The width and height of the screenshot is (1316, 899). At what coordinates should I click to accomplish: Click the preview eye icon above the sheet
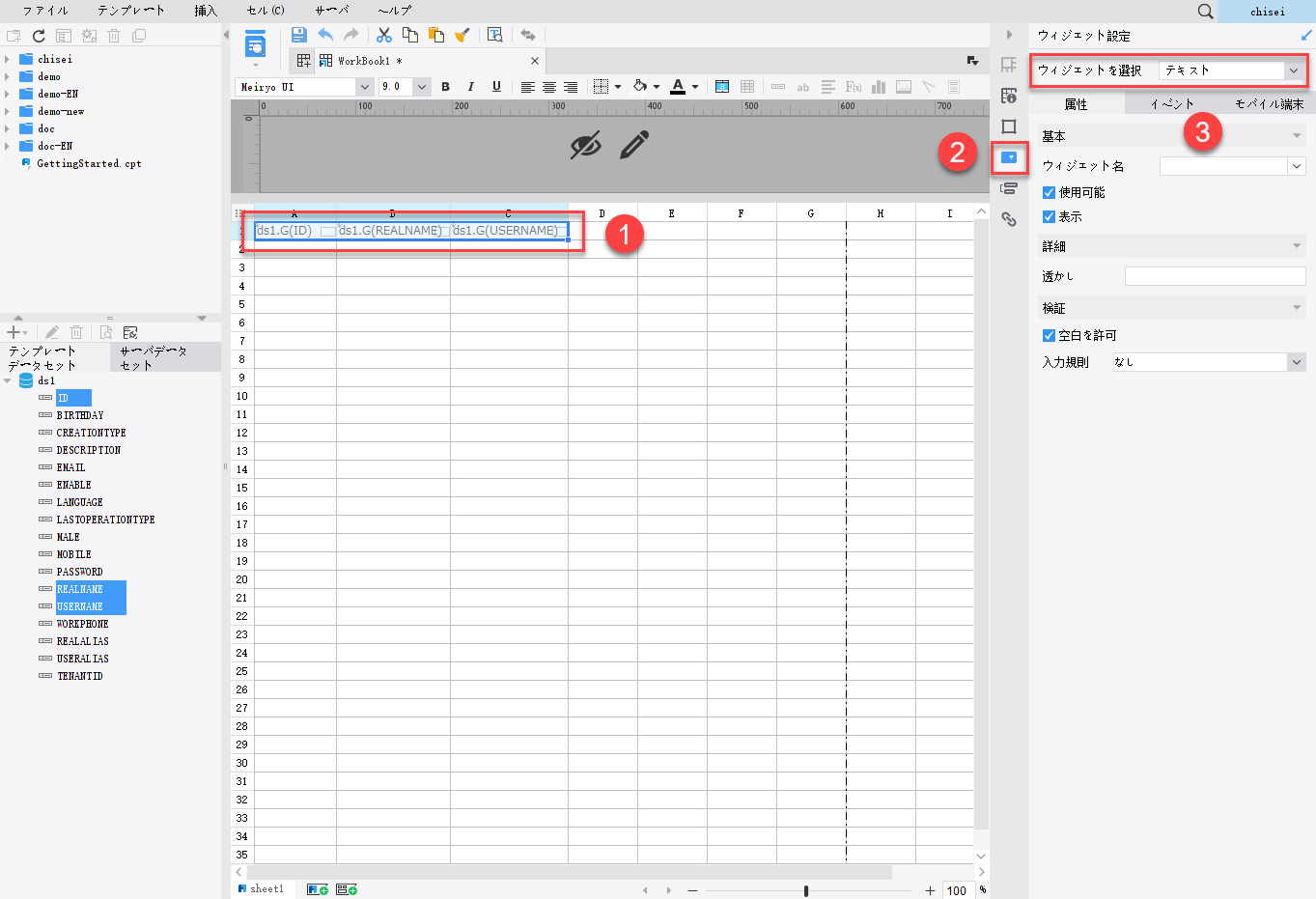point(585,143)
